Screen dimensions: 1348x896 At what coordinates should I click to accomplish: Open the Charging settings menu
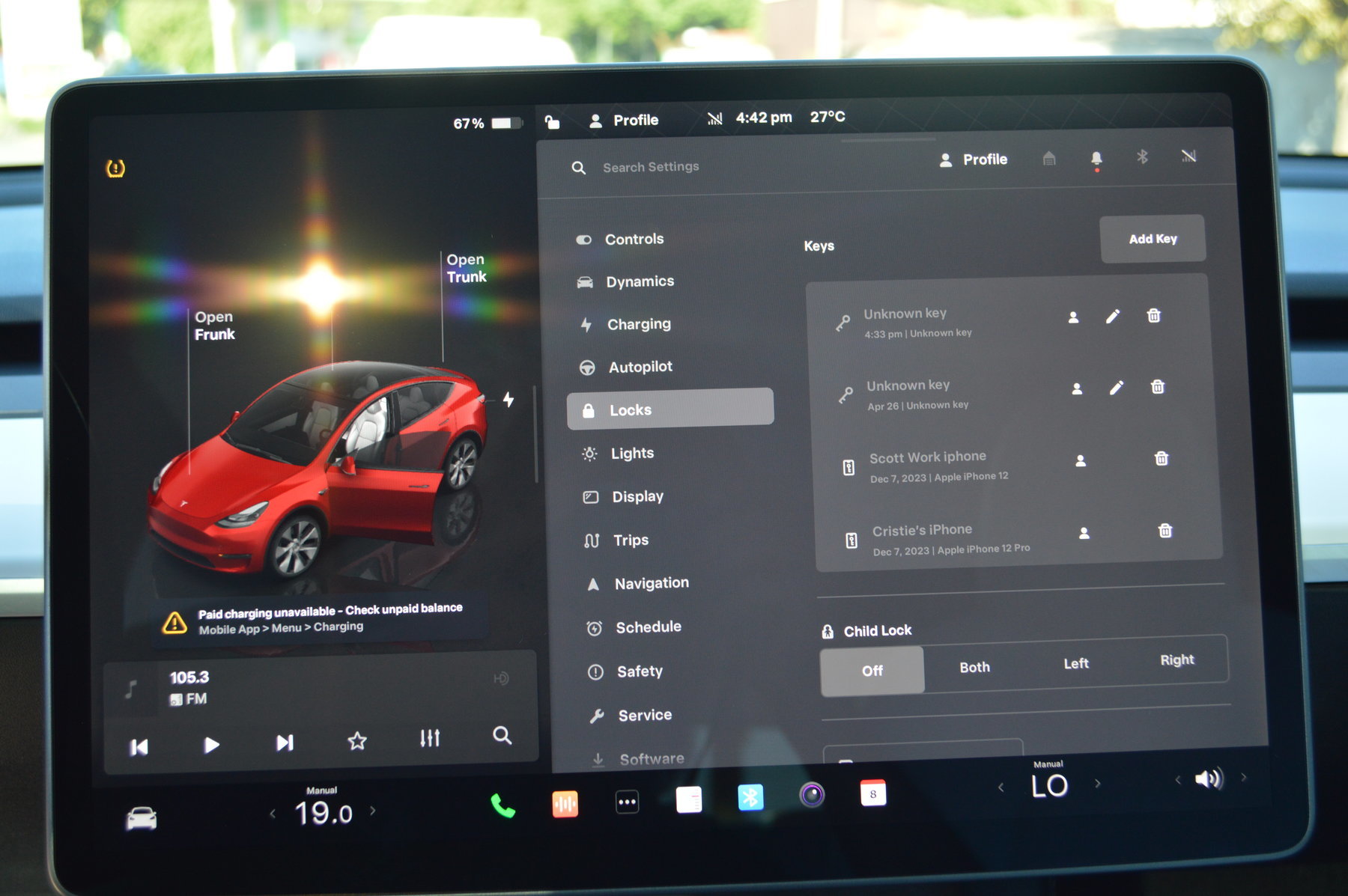click(x=638, y=324)
